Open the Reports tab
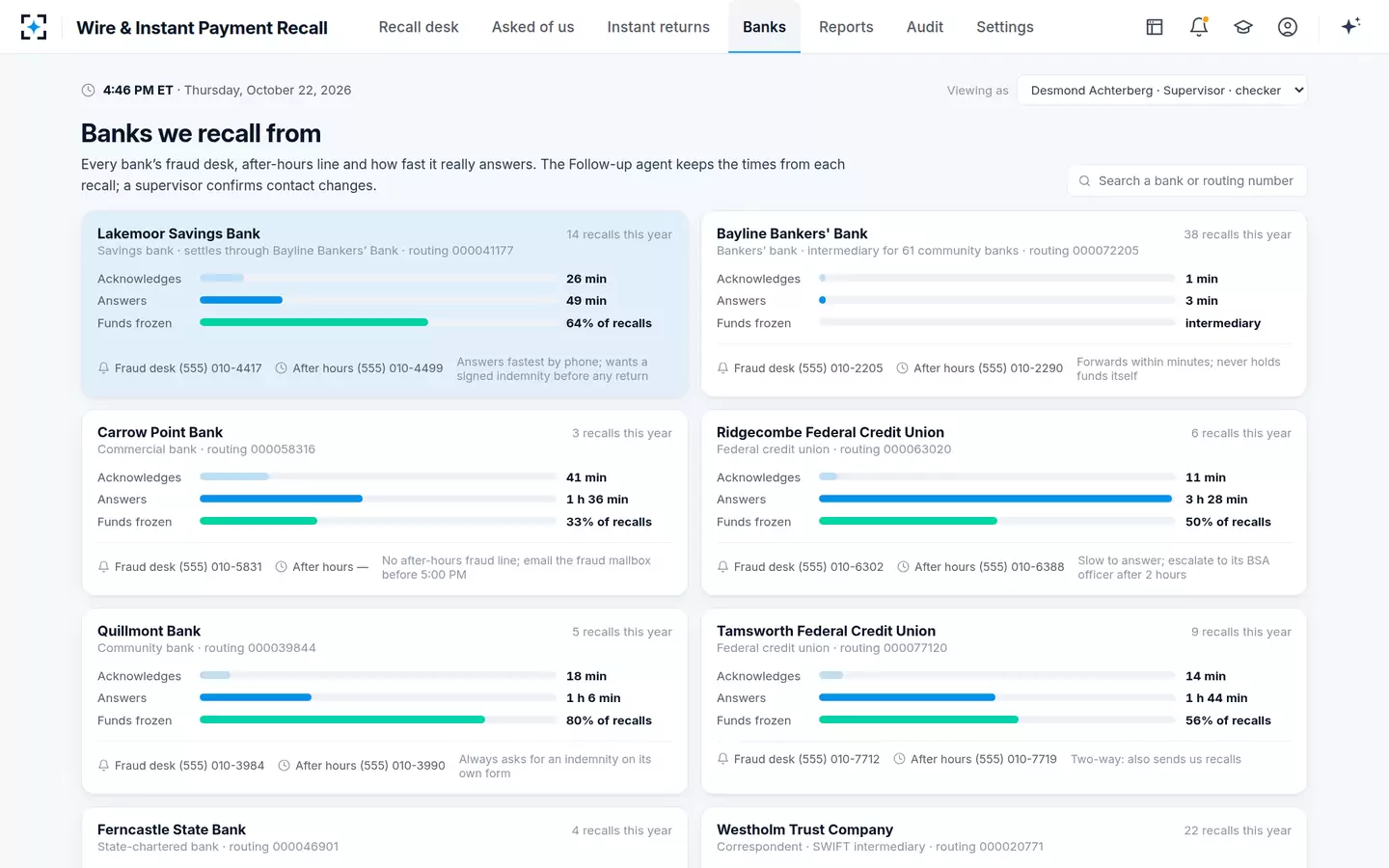The height and width of the screenshot is (868, 1389). point(846,27)
